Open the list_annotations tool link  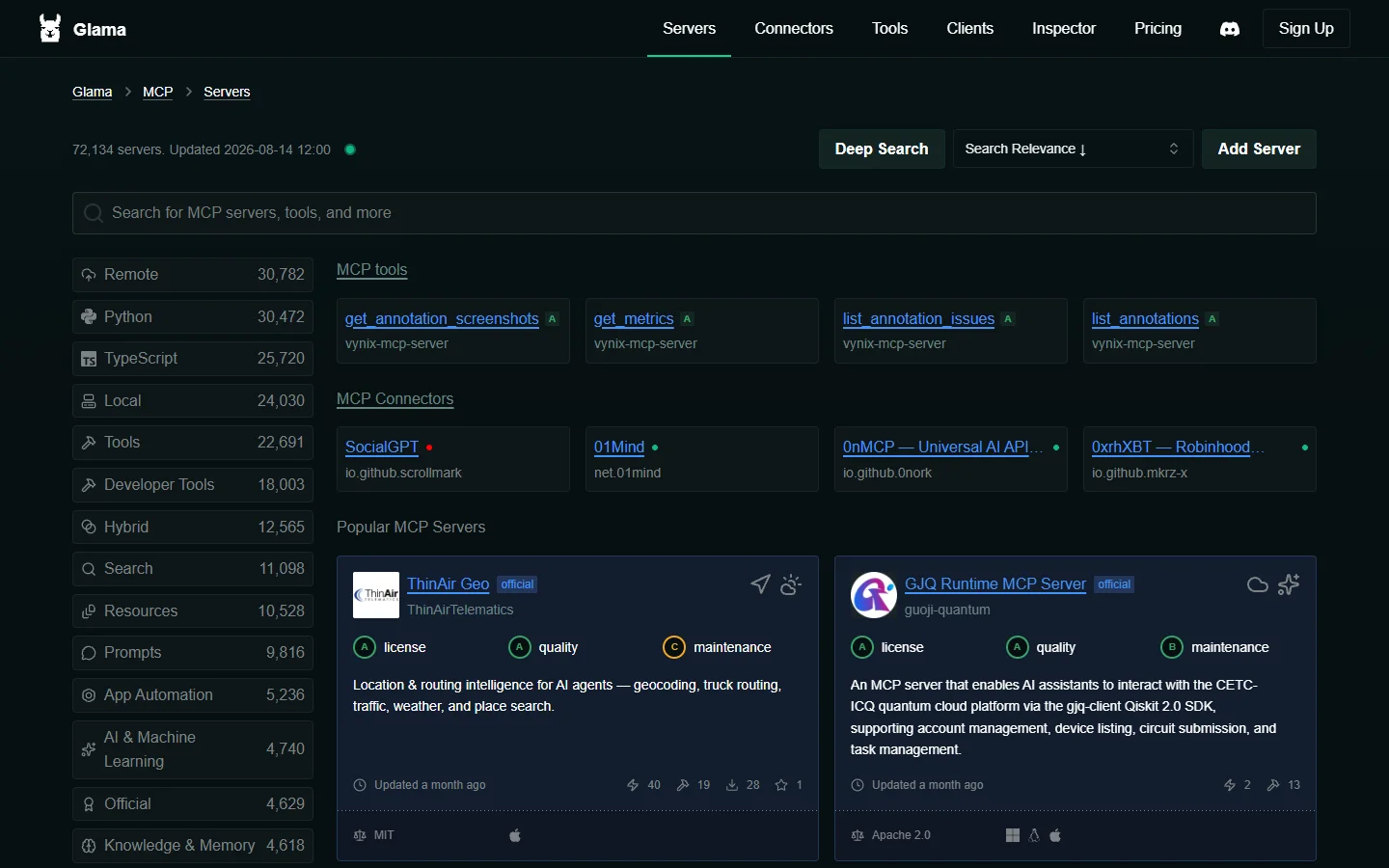[x=1145, y=319]
